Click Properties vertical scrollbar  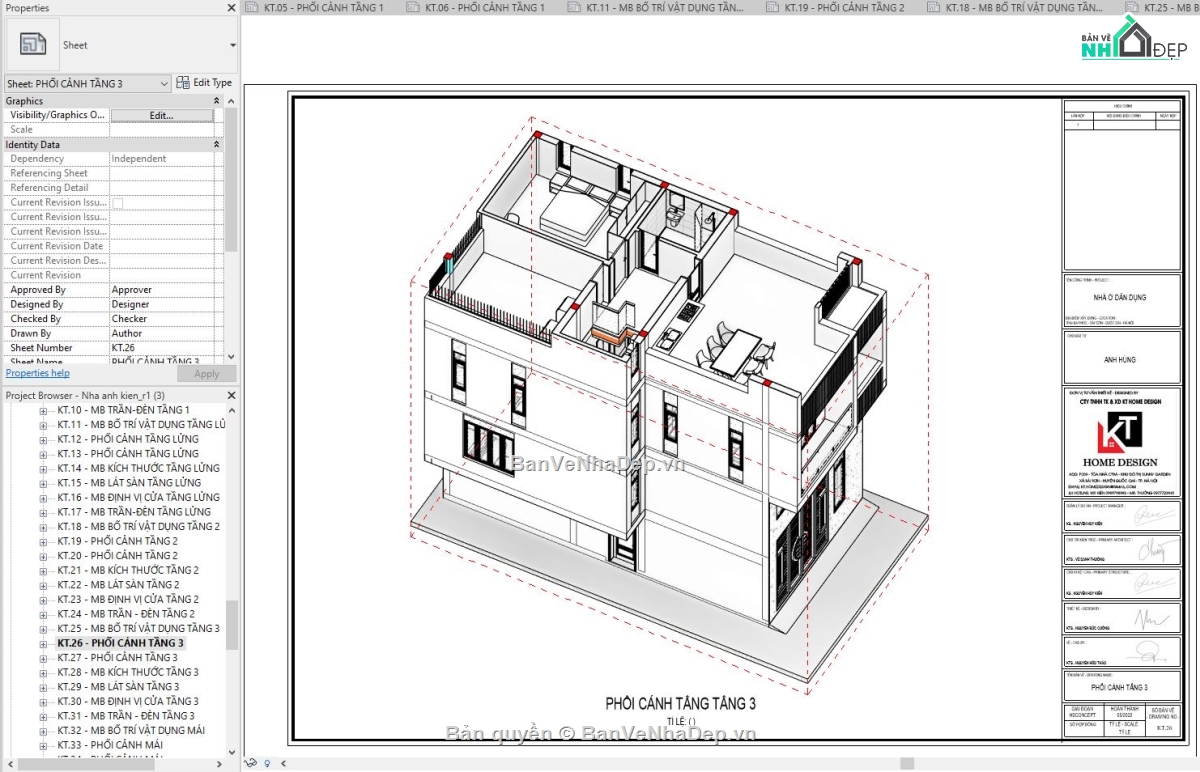point(231,180)
